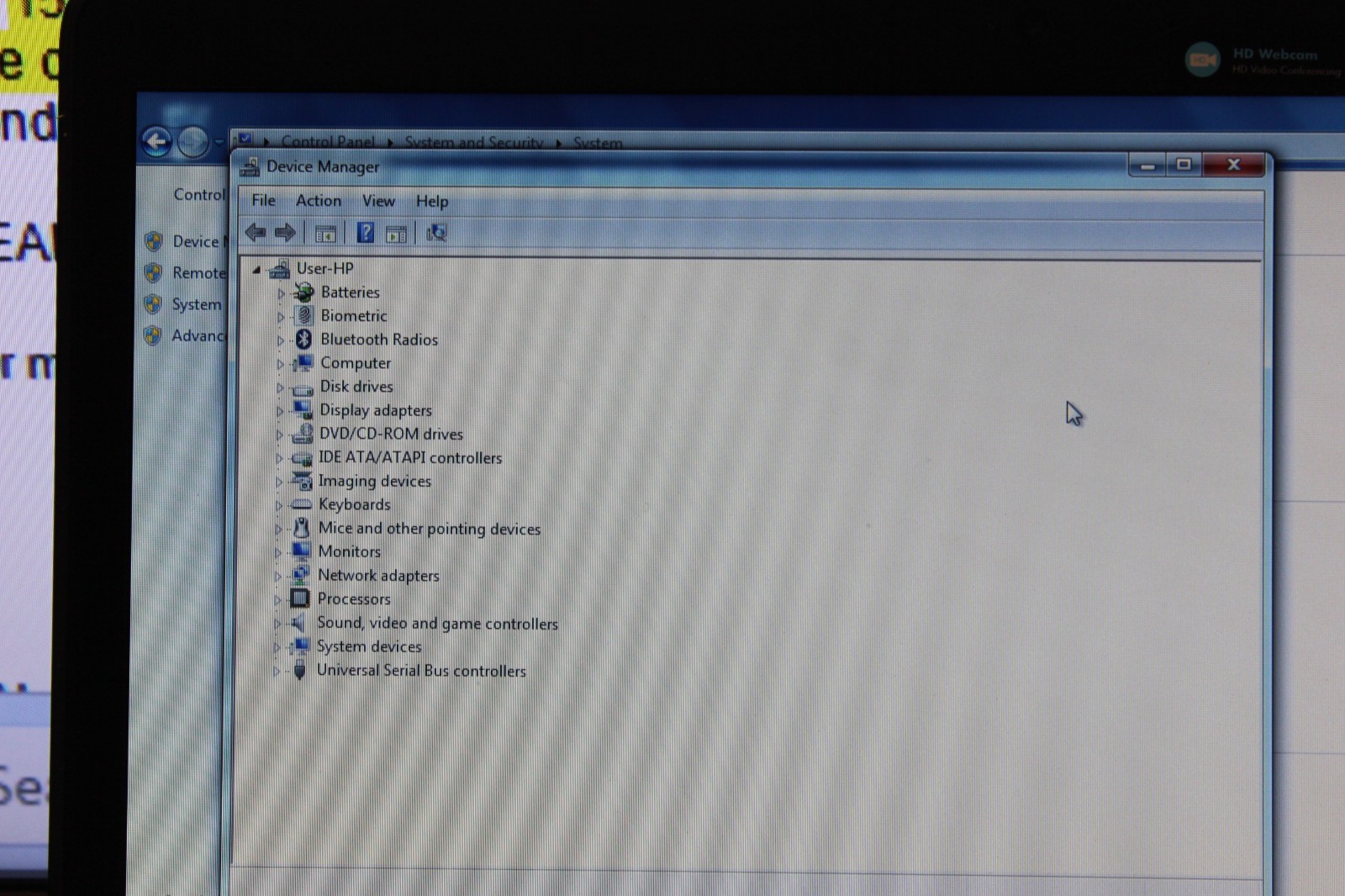
Task: Maximize the Device Manager window
Action: point(1184,165)
